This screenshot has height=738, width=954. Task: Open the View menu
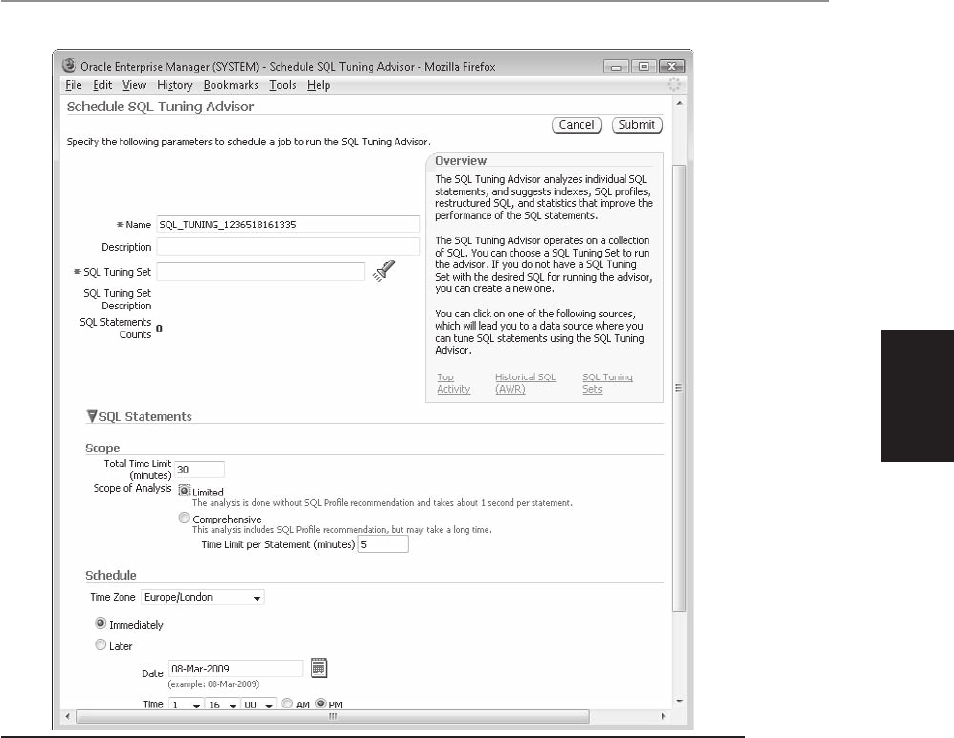click(134, 85)
